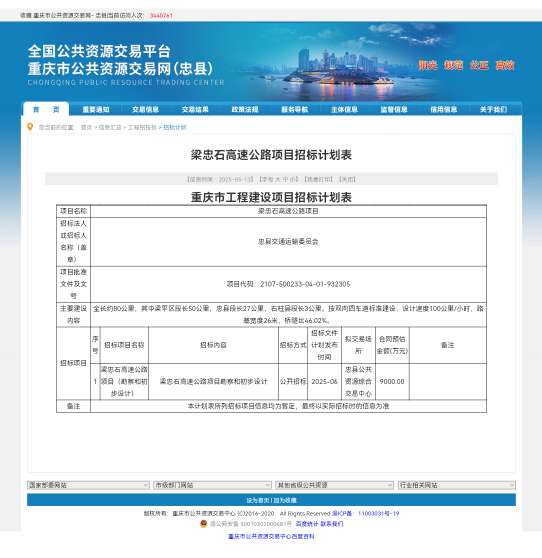The height and width of the screenshot is (558, 542).
Task: Click the red visitor count number
Action: pos(161,15)
